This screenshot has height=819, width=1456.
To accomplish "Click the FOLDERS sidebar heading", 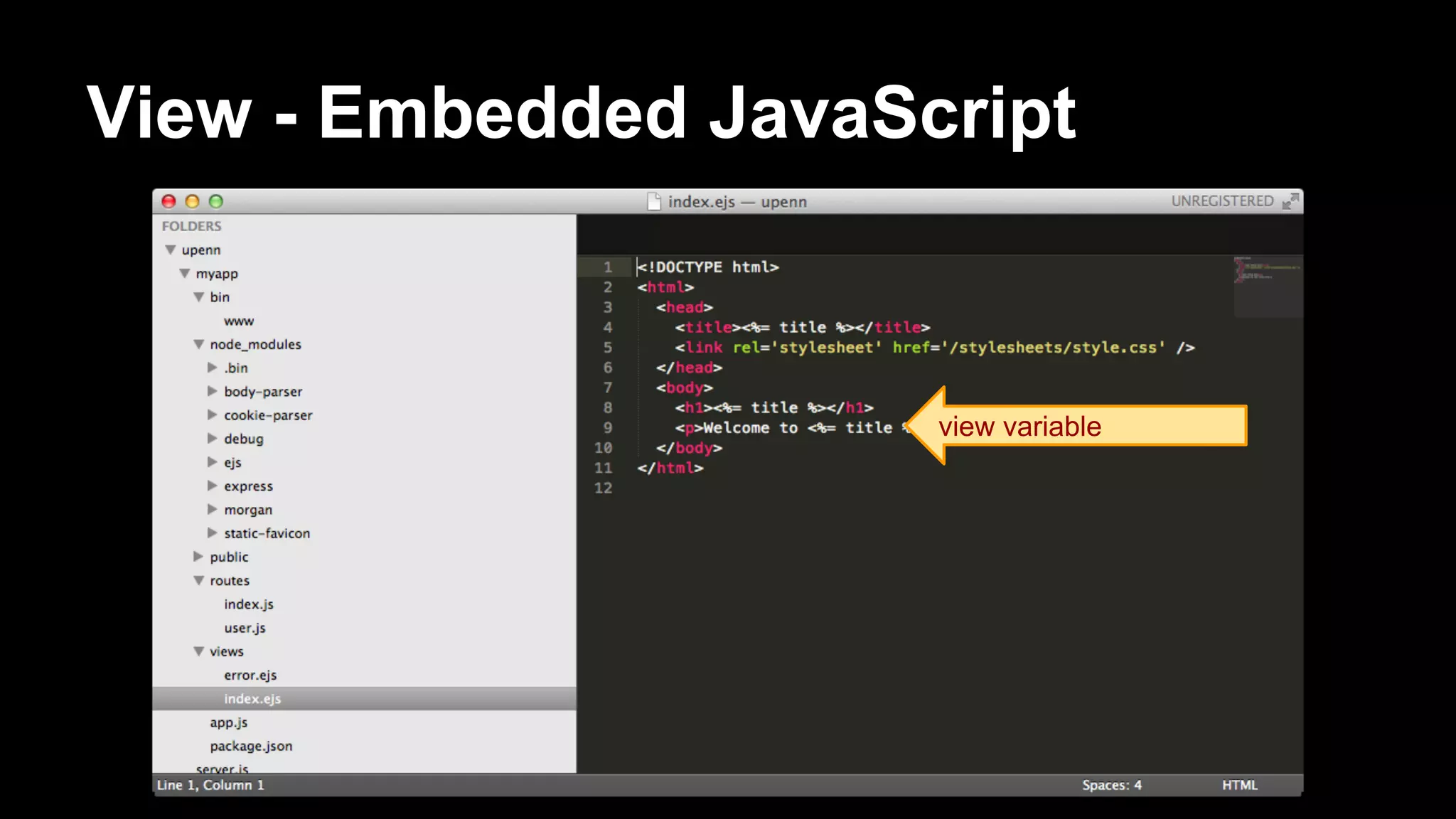I will coord(191,226).
